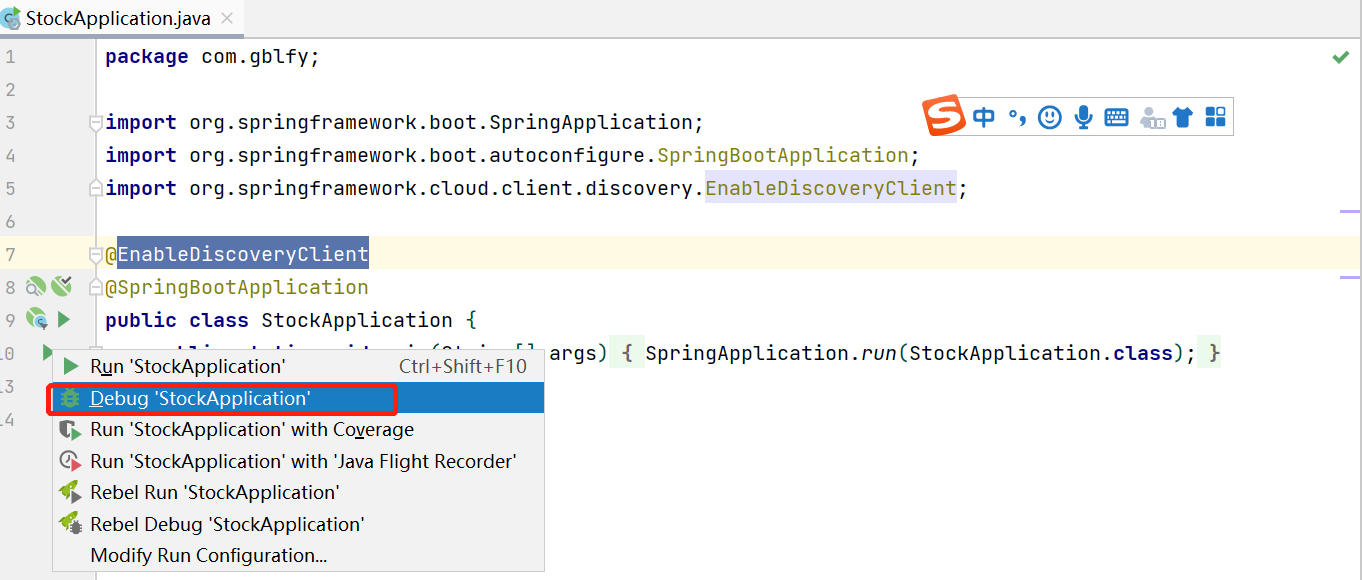Click the highlighted EnableDiscoveryClient import reference
The height and width of the screenshot is (580, 1362).
point(831,188)
